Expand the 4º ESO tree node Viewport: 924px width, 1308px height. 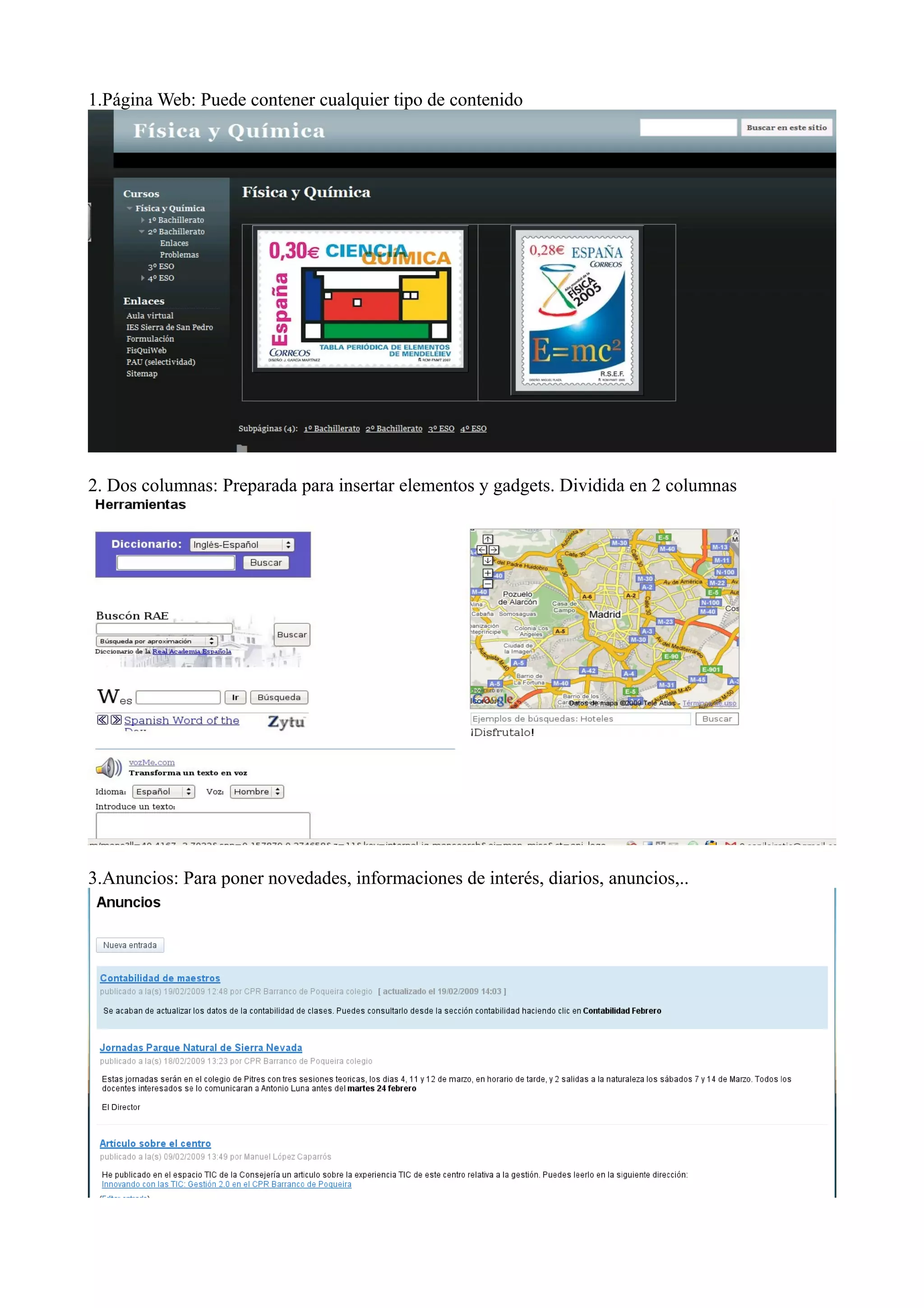(x=143, y=278)
